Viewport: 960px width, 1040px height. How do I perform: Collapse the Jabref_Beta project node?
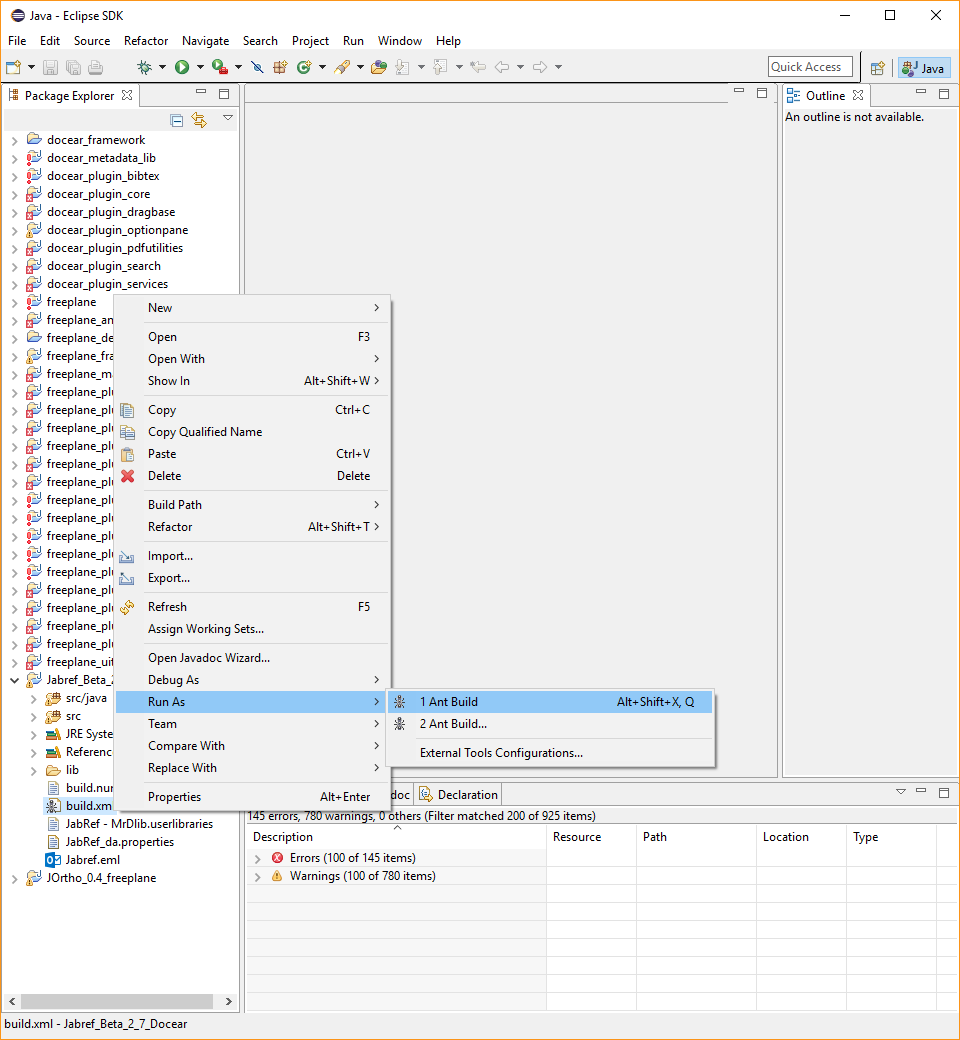[x=15, y=681]
